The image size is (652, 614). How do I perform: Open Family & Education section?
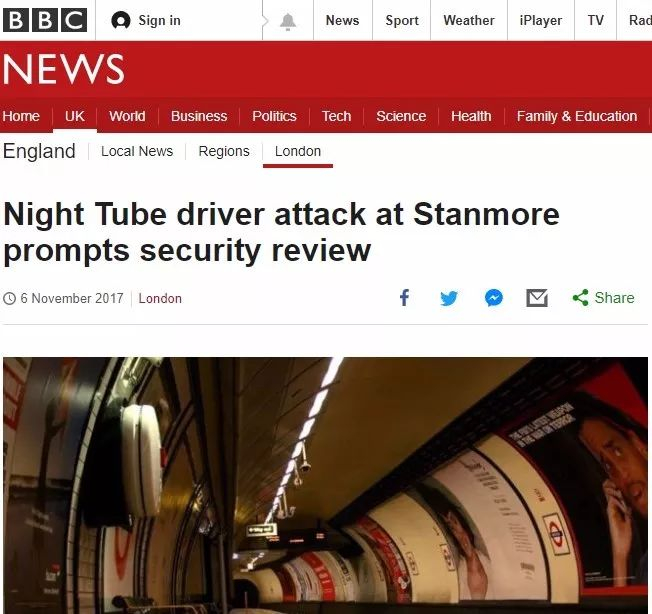pyautogui.click(x=577, y=116)
